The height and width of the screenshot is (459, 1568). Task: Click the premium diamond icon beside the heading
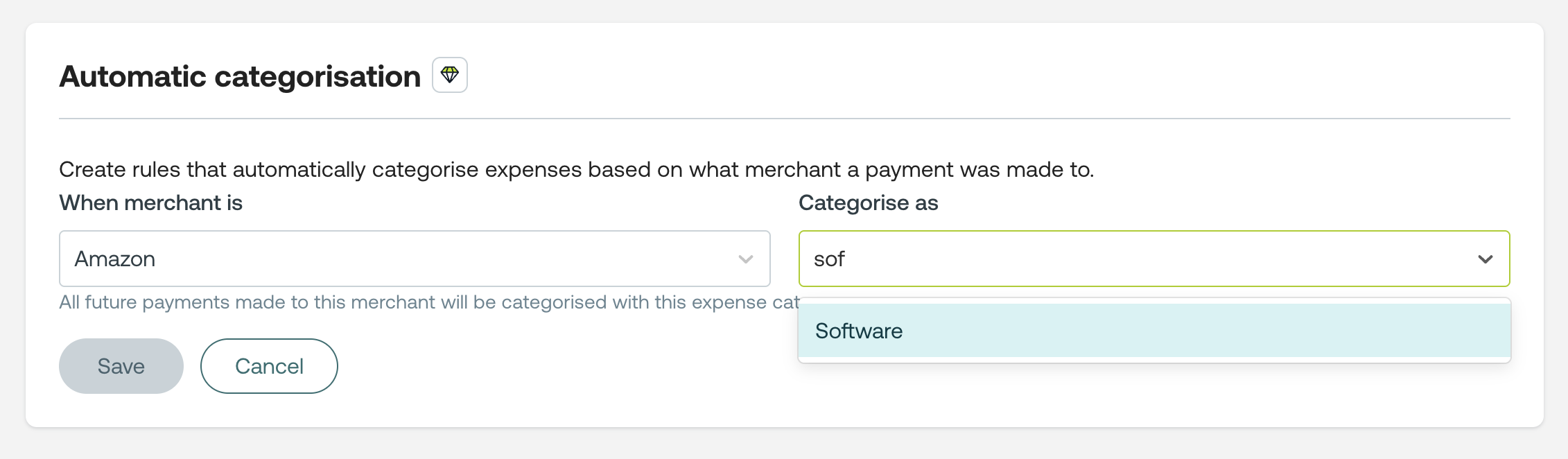[450, 75]
